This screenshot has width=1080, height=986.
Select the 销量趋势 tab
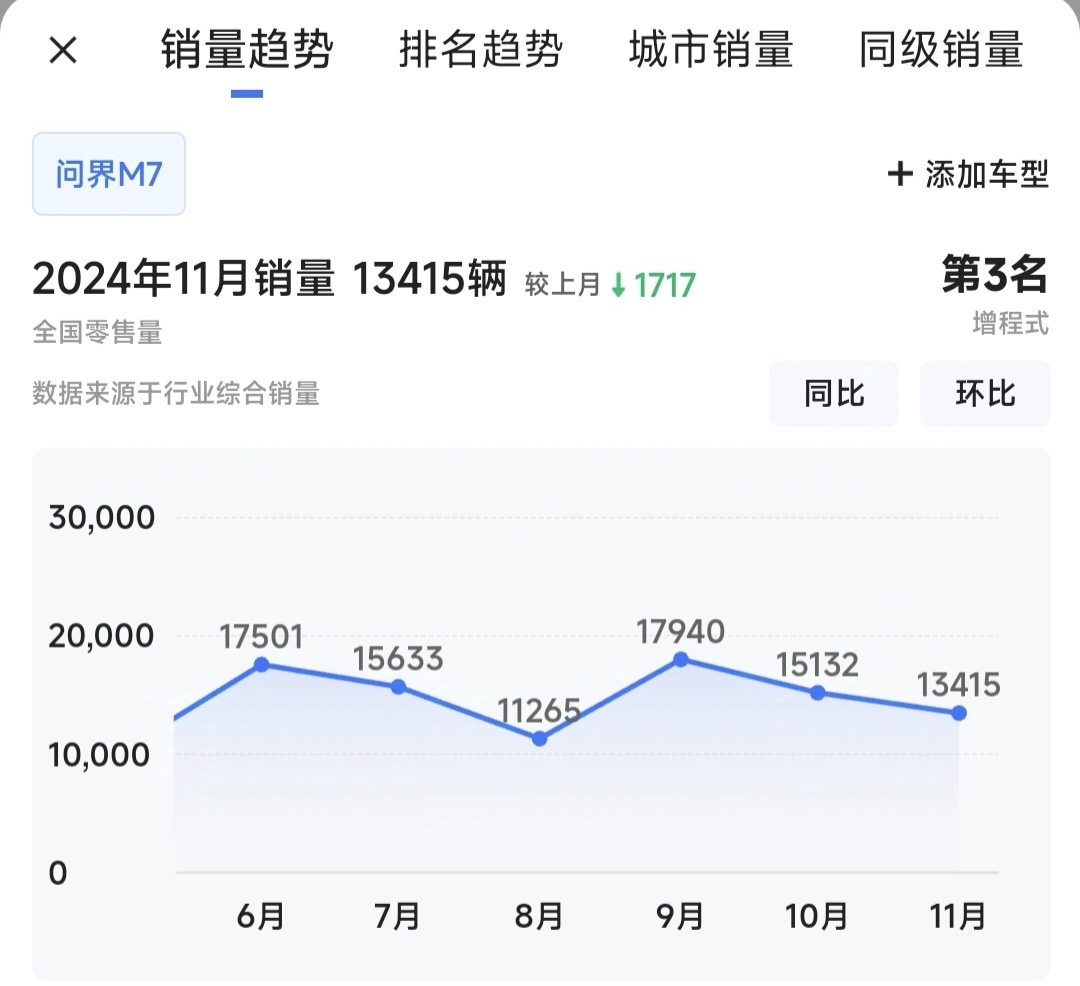[247, 50]
